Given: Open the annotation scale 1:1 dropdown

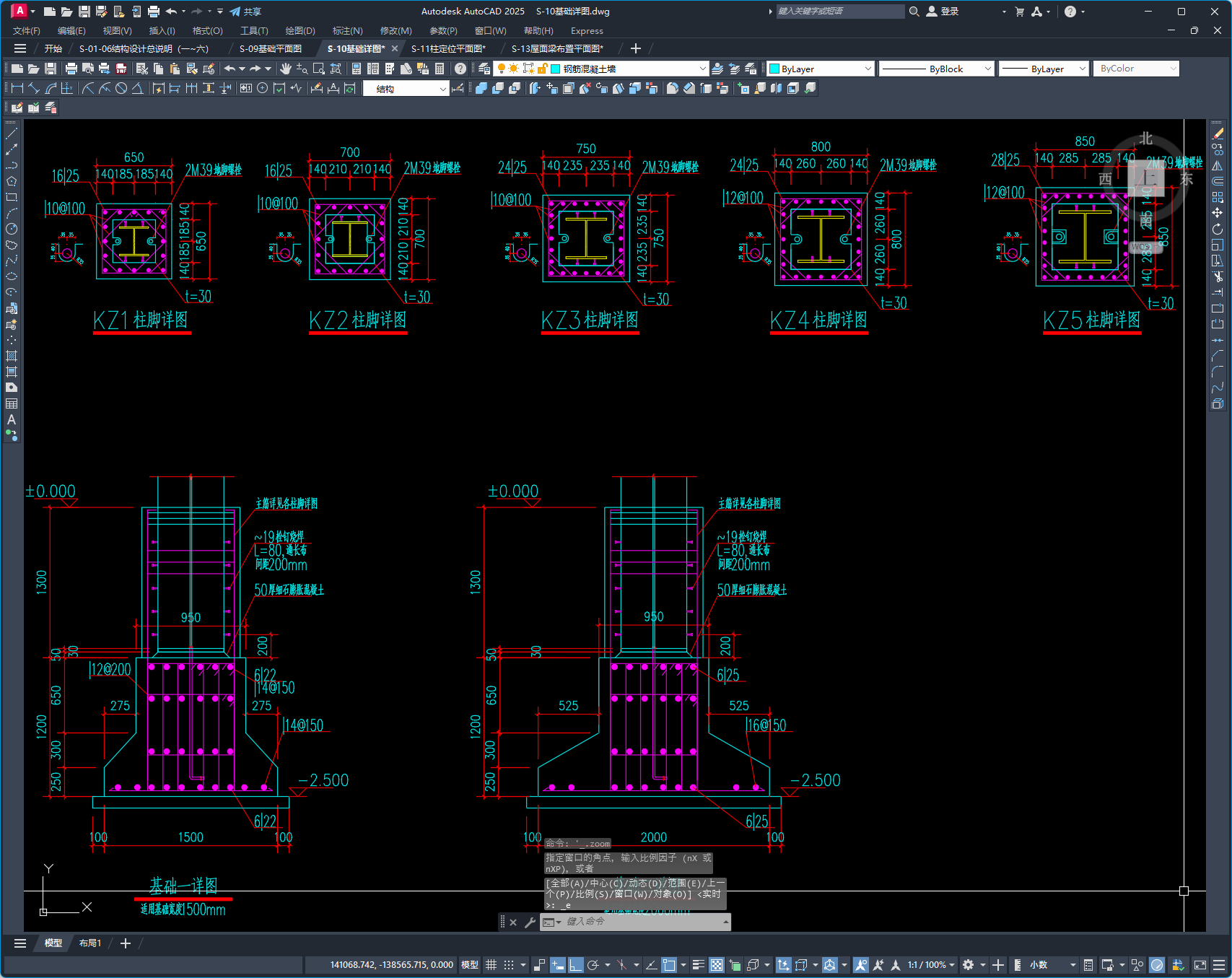Looking at the screenshot, I should click(x=931, y=964).
